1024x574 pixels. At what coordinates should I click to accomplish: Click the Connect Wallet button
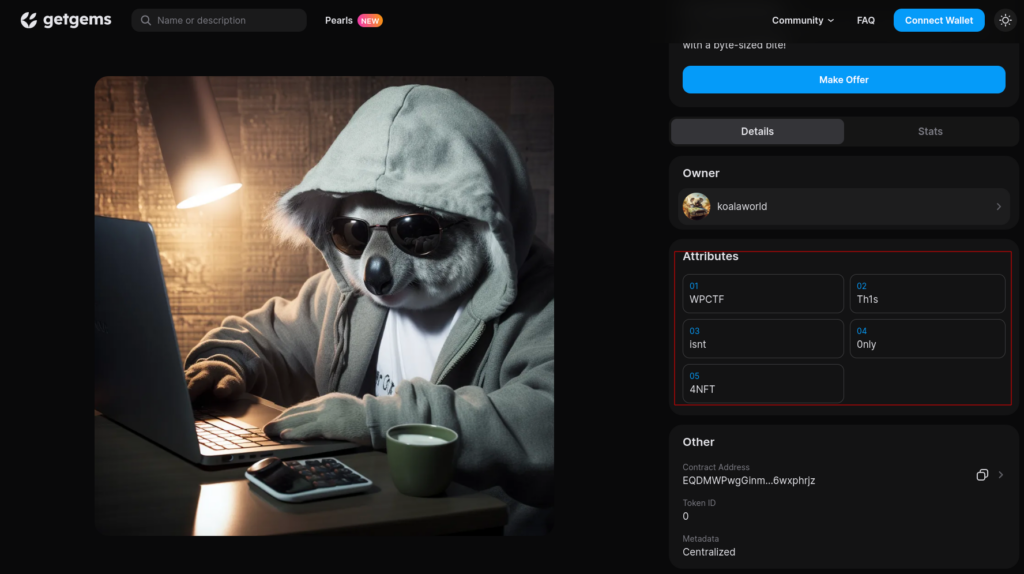938,20
